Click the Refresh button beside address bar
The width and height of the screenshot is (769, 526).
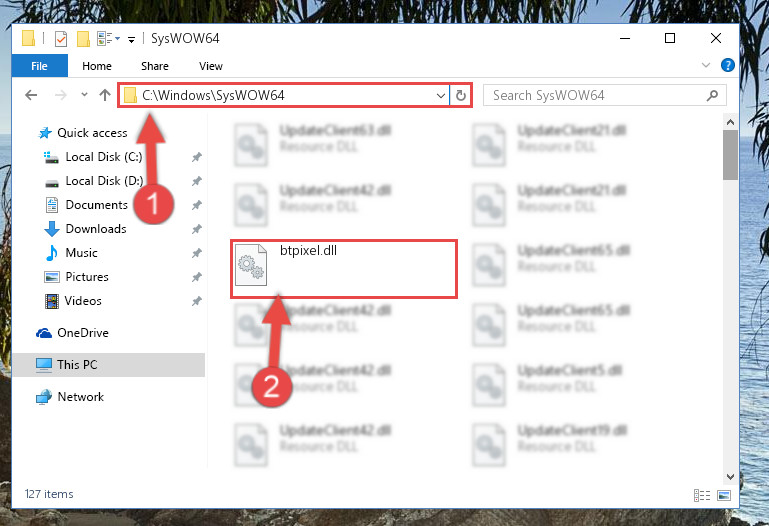pos(461,95)
